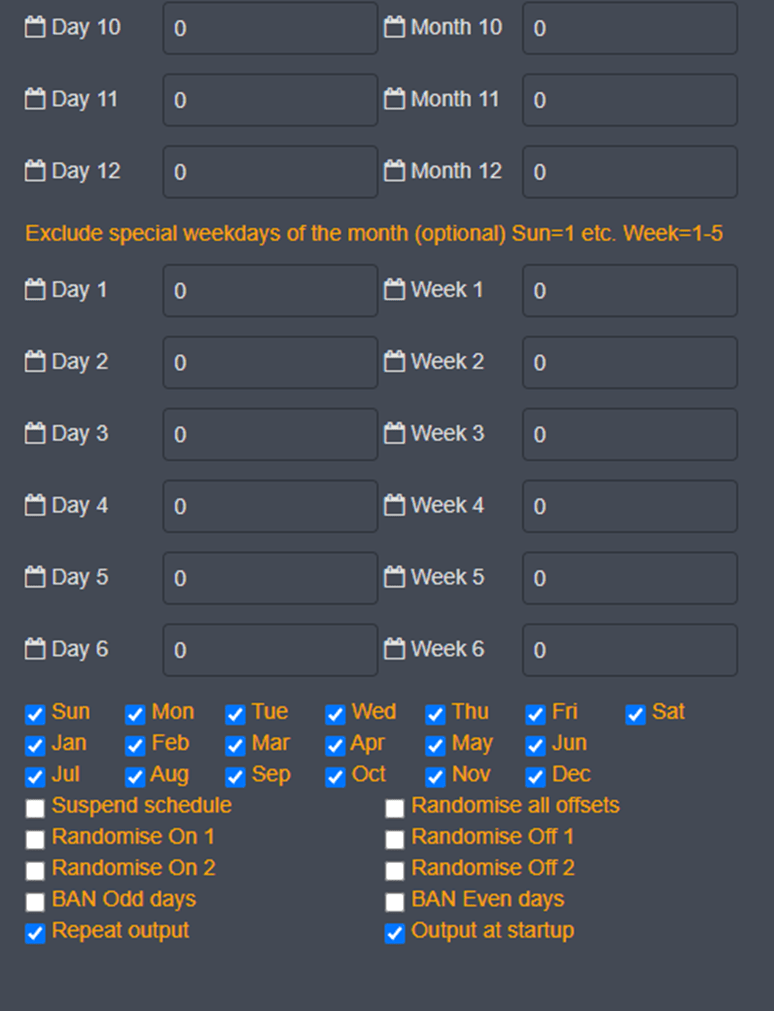Click the calendar icon next to Week 5
Viewport: 774px width, 1011px height.
pos(395,578)
